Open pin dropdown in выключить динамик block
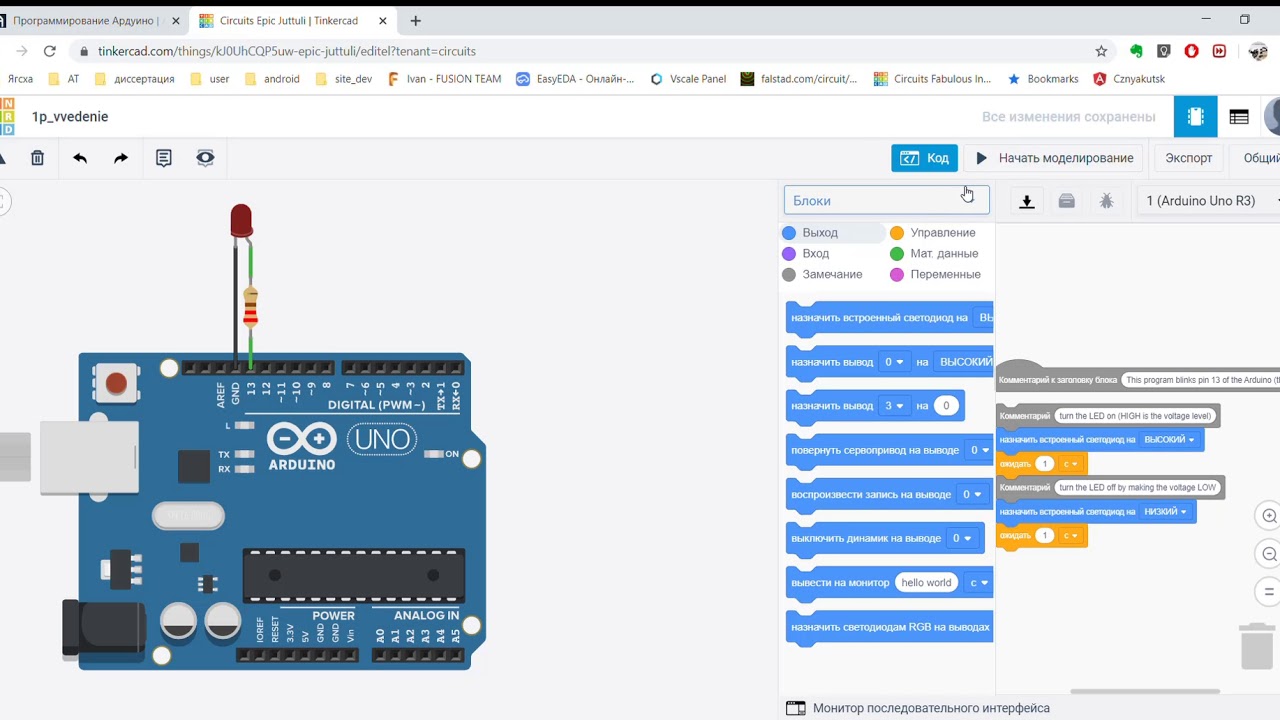Image resolution: width=1280 pixels, height=720 pixels. tap(962, 538)
